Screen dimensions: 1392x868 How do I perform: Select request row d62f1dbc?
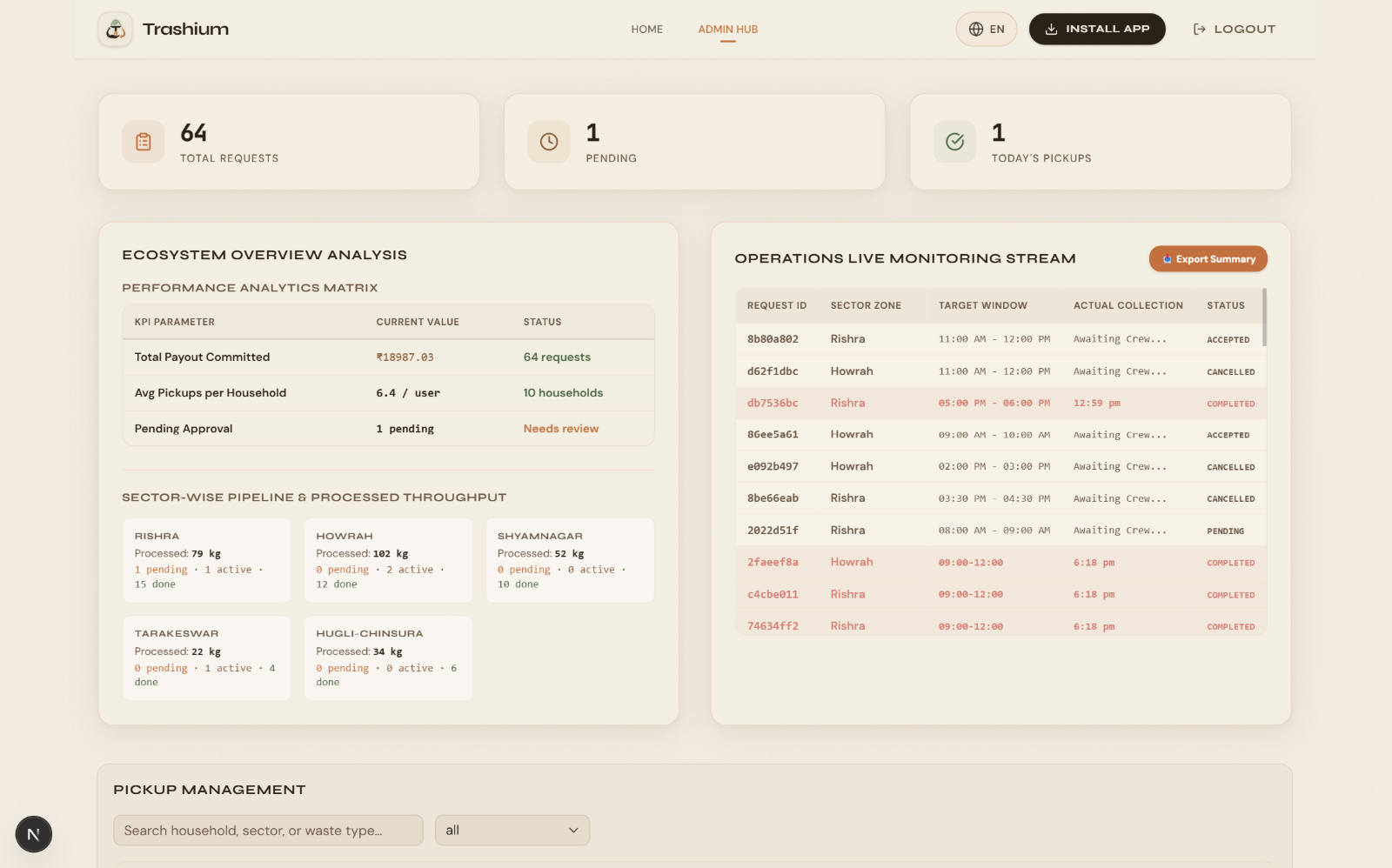click(x=1000, y=371)
